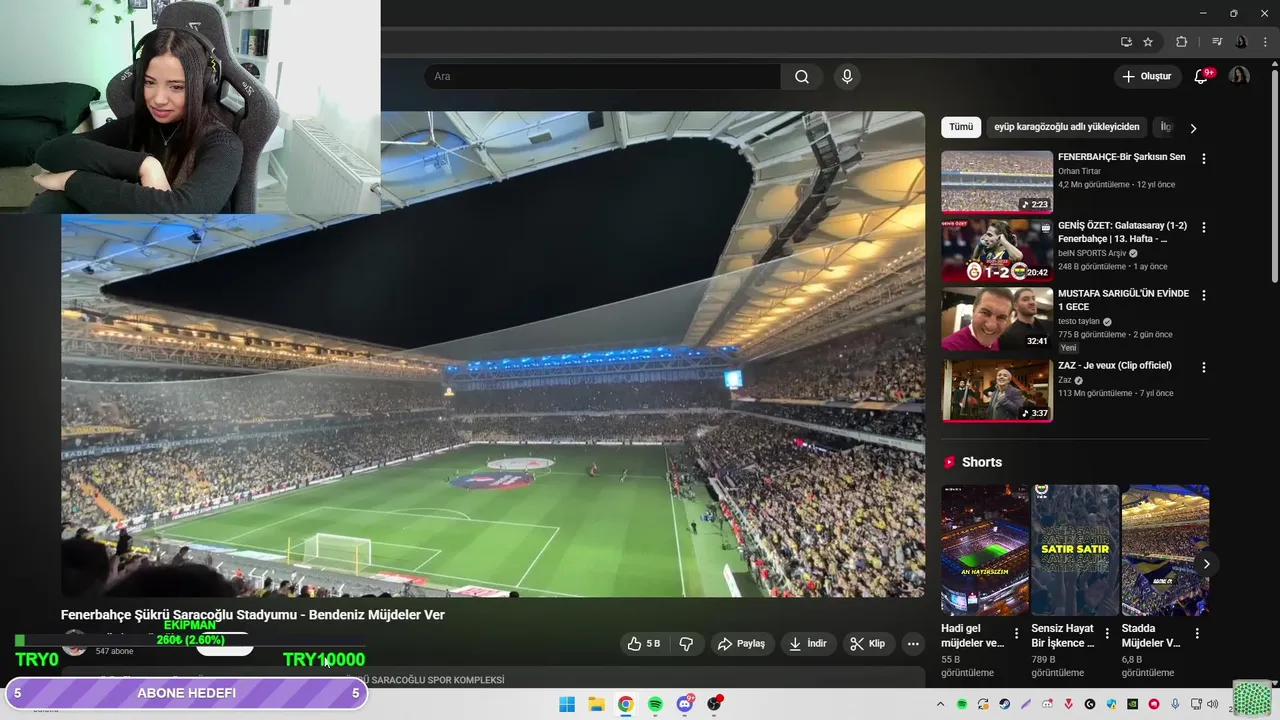The width and height of the screenshot is (1280, 720).
Task: Show more filter chips with the right arrow
Action: tap(1193, 128)
